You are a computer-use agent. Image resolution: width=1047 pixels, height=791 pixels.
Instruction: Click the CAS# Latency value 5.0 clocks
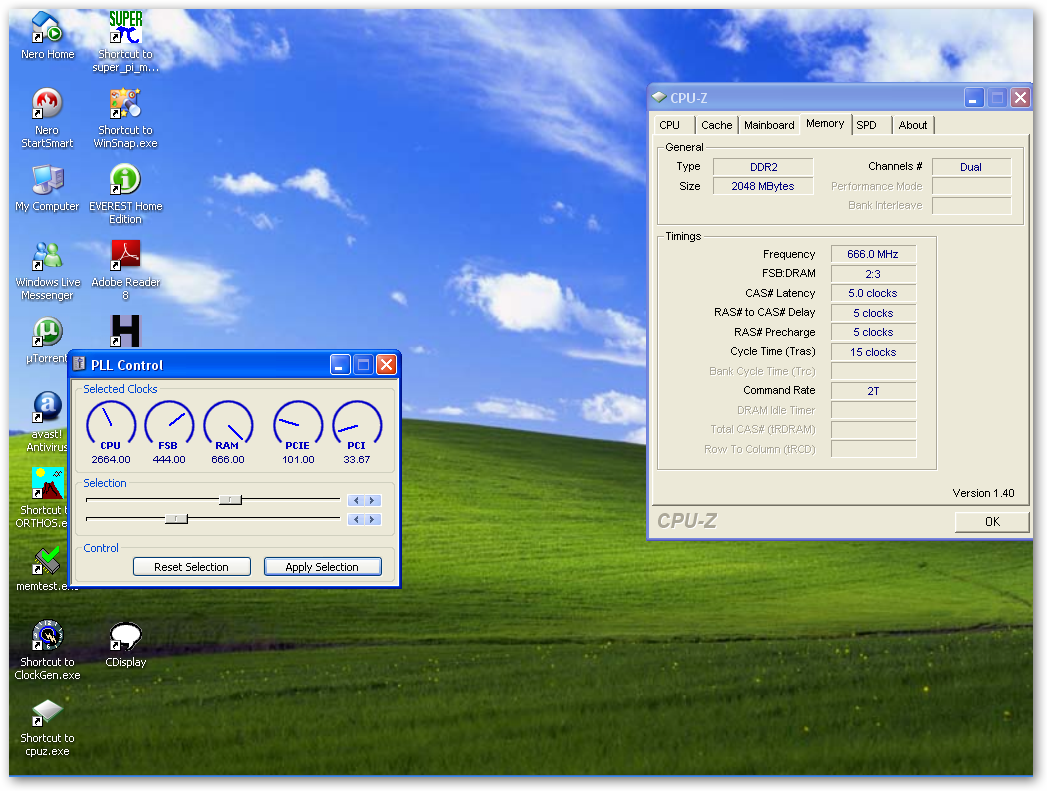pos(873,293)
